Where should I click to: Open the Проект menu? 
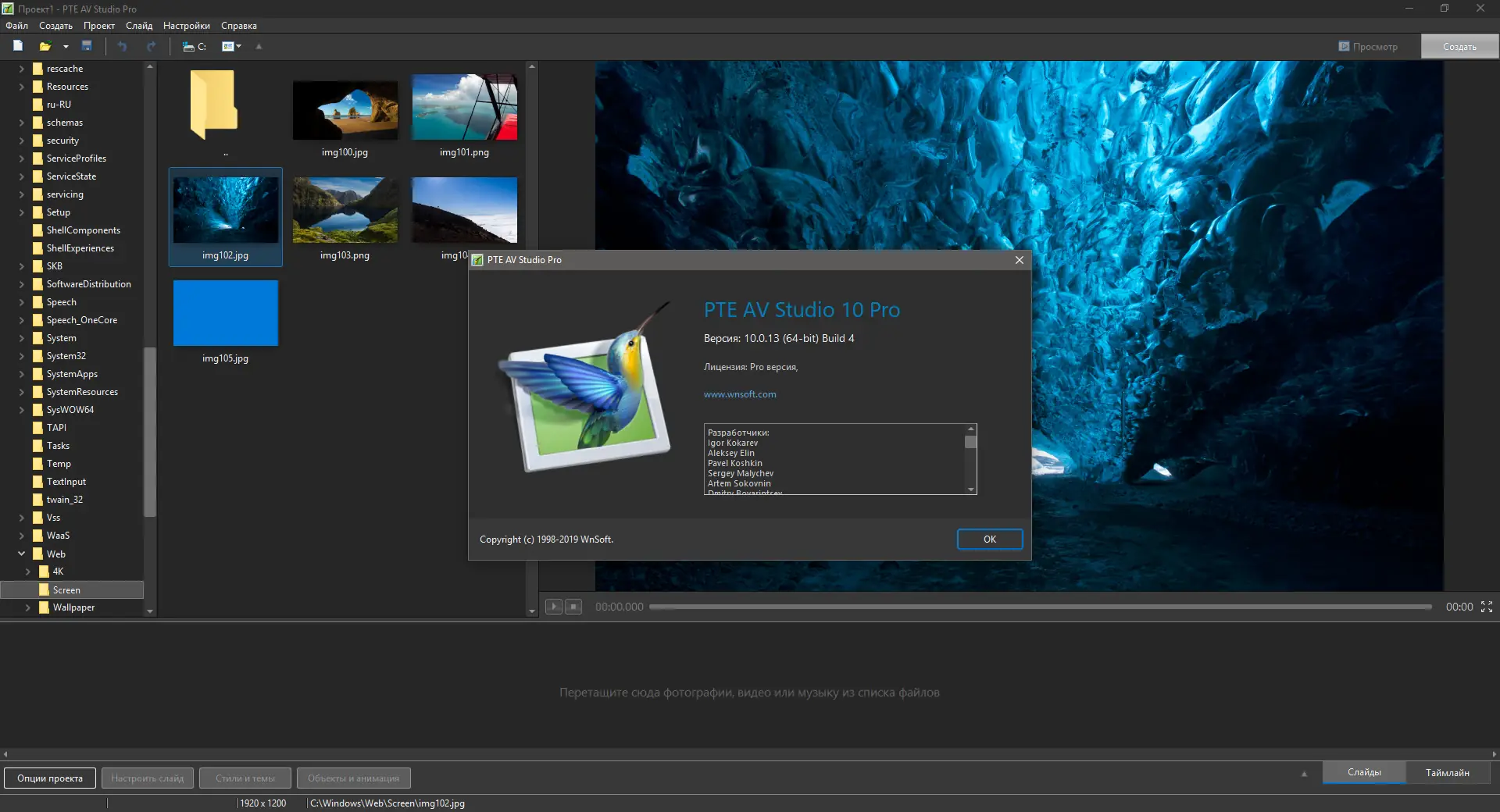point(99,26)
